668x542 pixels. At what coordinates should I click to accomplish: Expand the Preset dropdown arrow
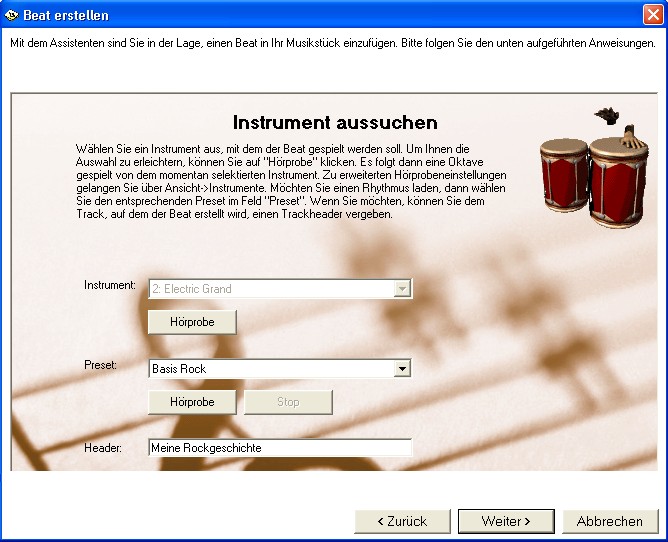tap(402, 369)
